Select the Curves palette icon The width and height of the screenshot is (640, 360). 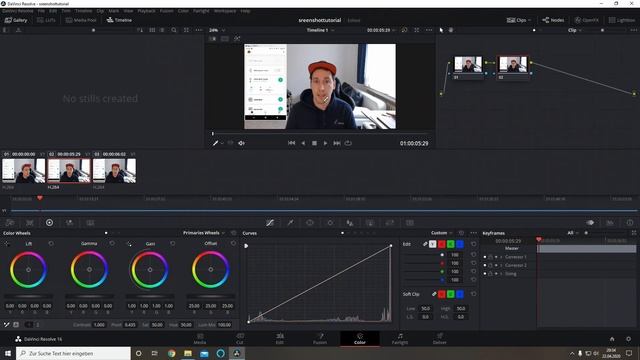click(x=270, y=223)
